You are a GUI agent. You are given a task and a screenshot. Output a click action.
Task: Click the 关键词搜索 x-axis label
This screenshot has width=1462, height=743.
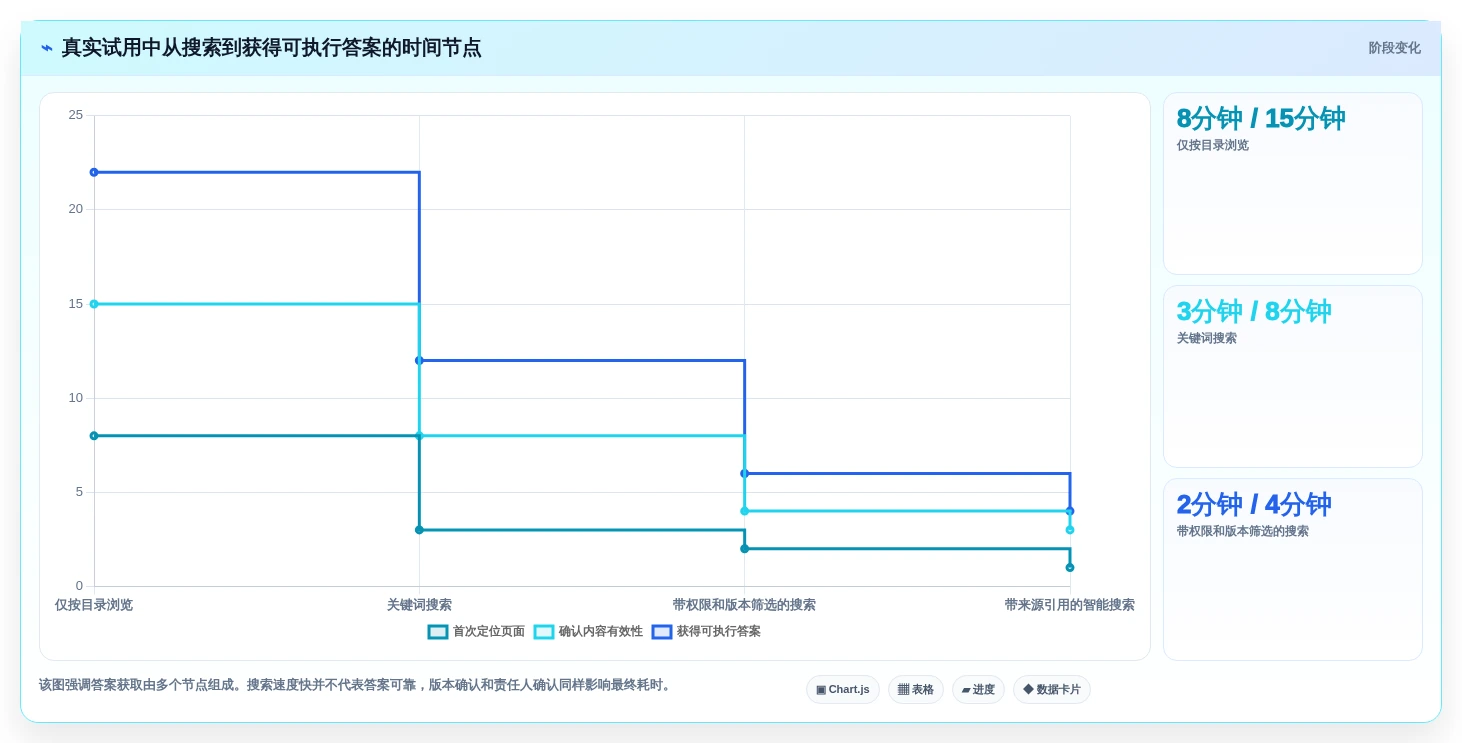tap(419, 605)
